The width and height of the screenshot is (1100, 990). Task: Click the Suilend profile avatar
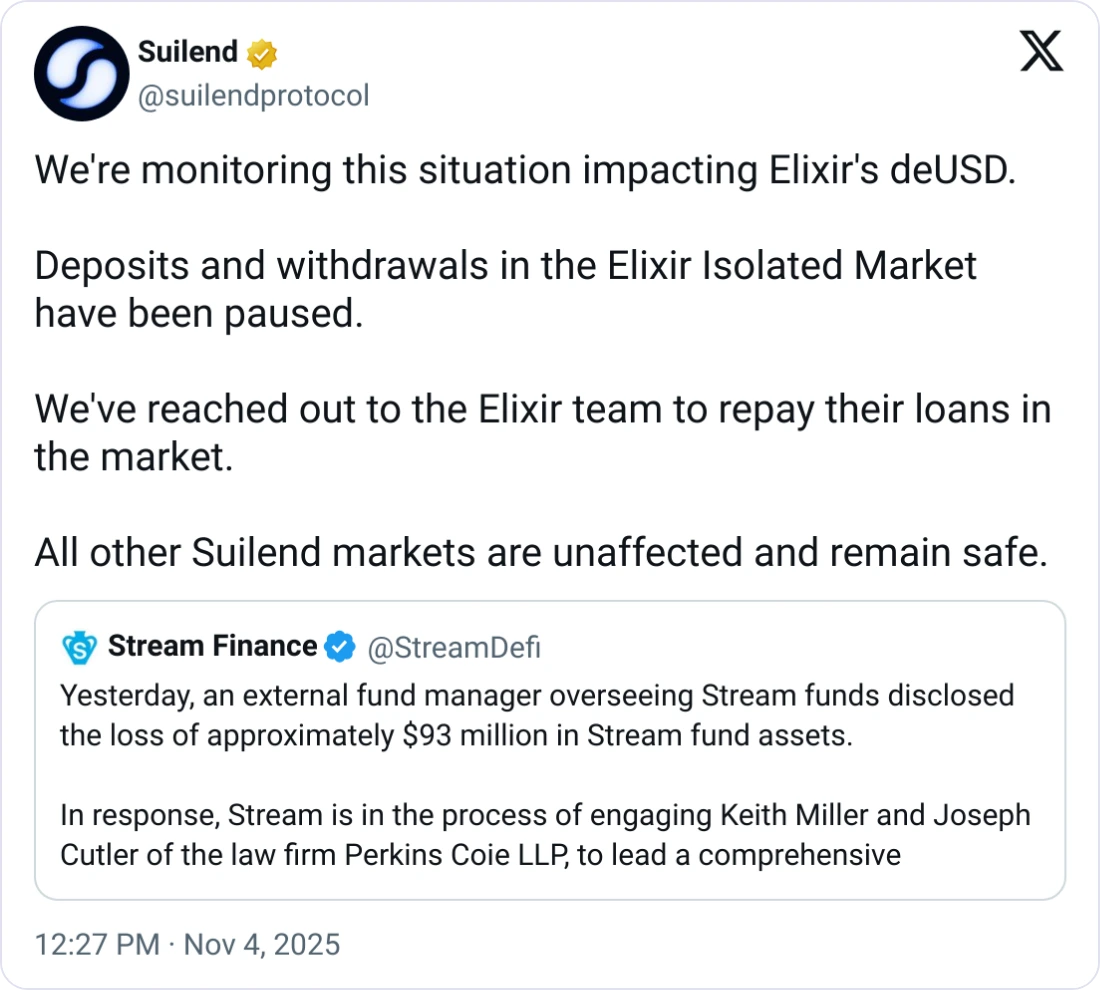[82, 75]
